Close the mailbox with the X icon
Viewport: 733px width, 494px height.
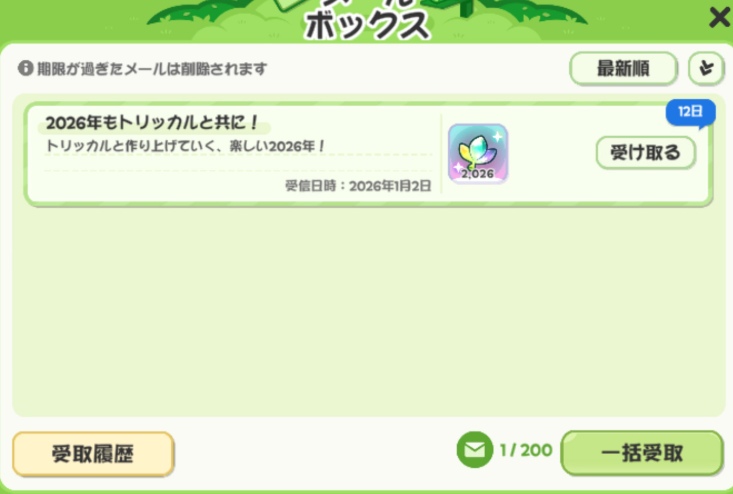pos(720,18)
